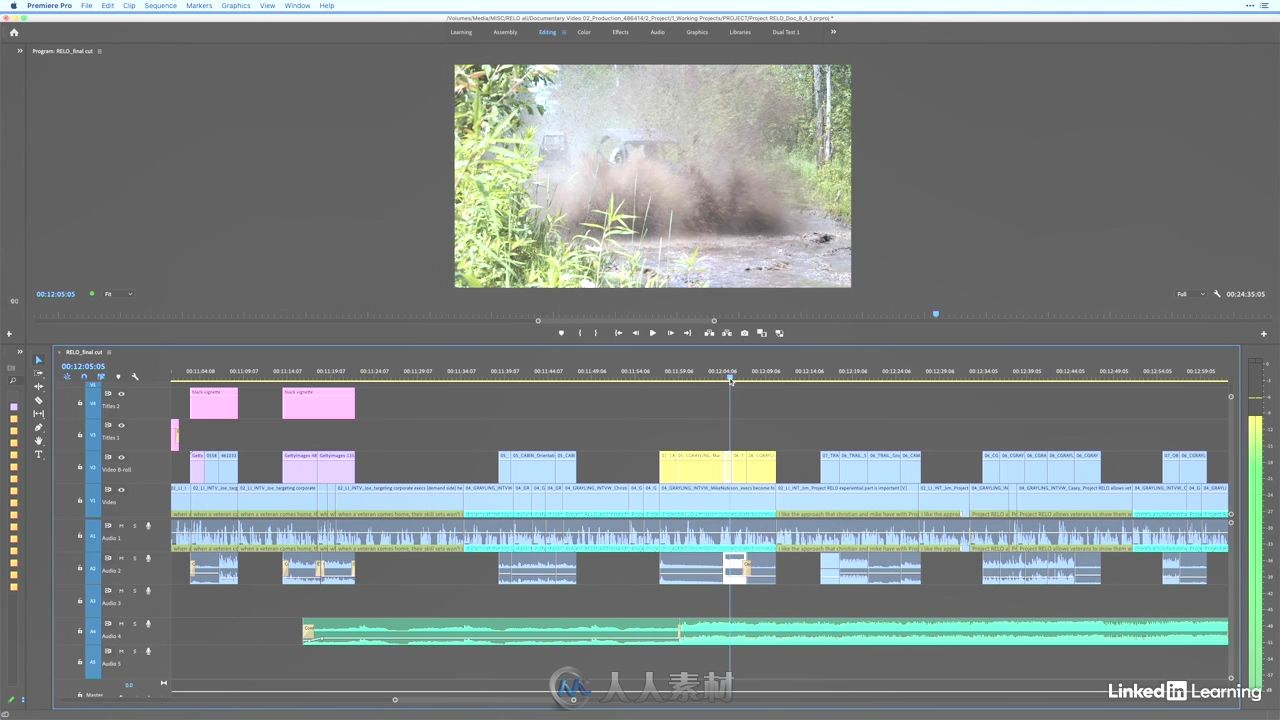1280x720 pixels.
Task: Open the Full playback resolution dropdown
Action: coord(1190,294)
